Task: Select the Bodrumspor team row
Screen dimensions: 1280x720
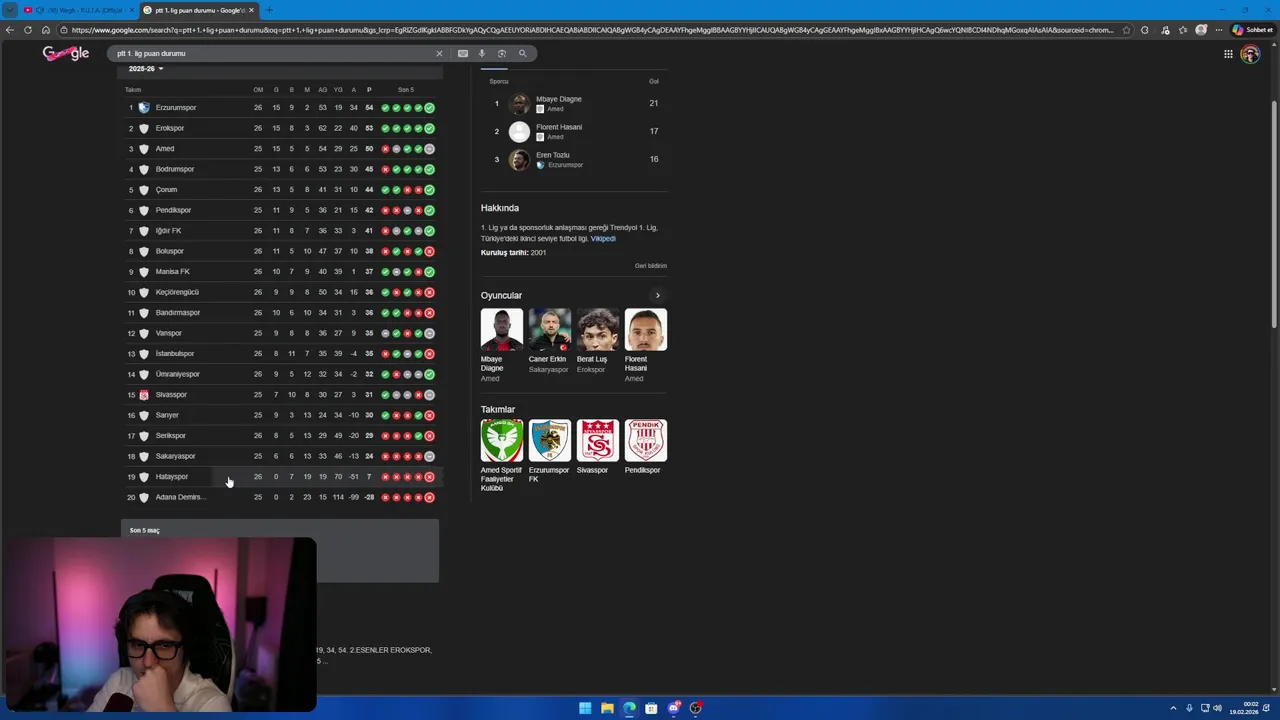Action: coord(280,169)
